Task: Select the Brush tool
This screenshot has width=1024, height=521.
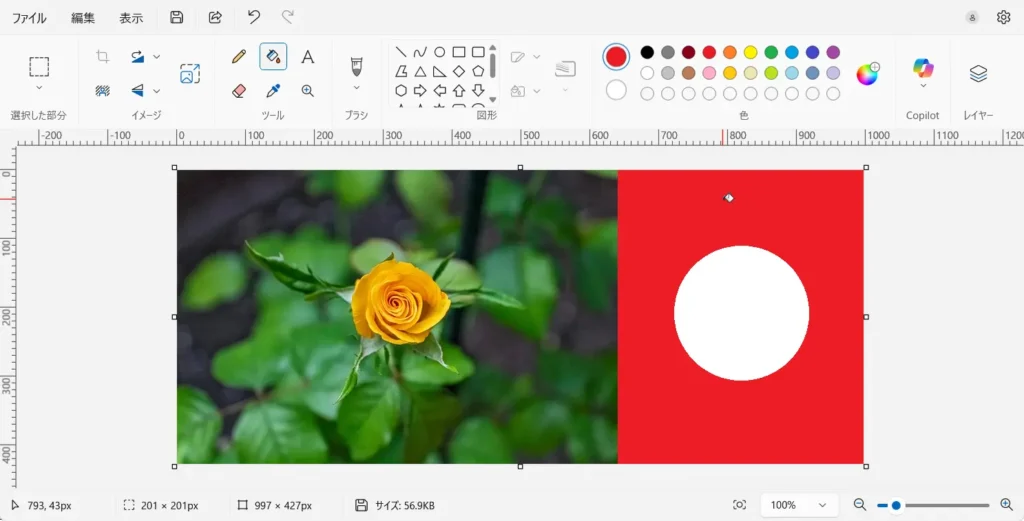Action: pyautogui.click(x=357, y=65)
